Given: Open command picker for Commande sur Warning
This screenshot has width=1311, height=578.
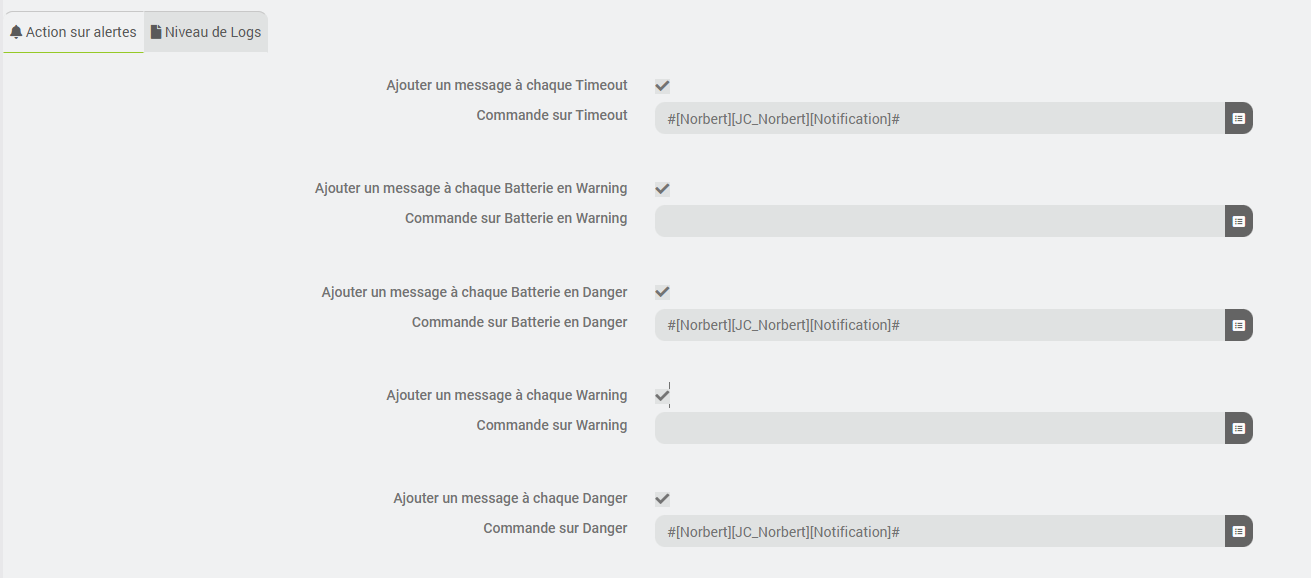Looking at the screenshot, I should (1238, 428).
